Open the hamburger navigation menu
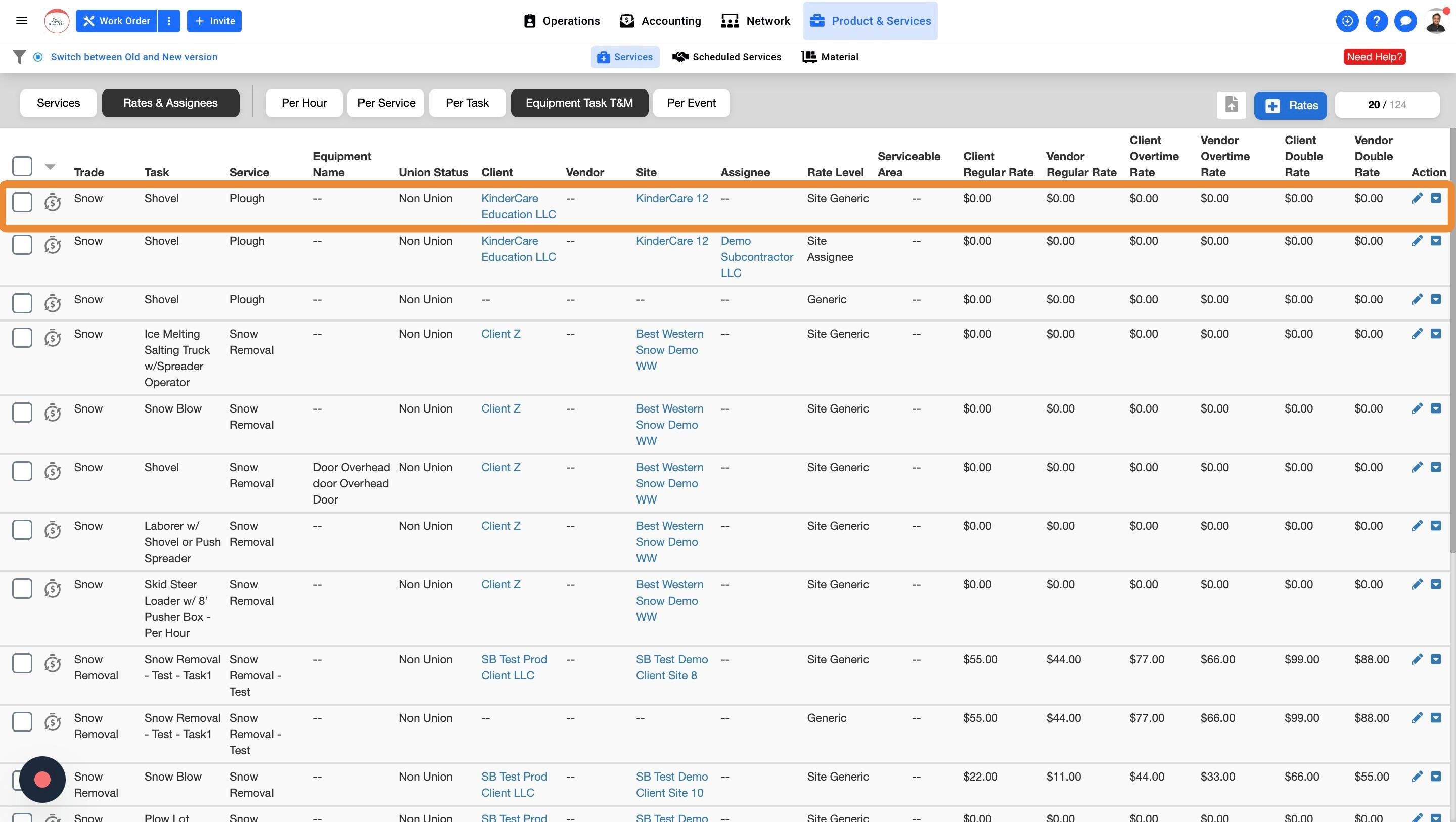 coord(21,21)
